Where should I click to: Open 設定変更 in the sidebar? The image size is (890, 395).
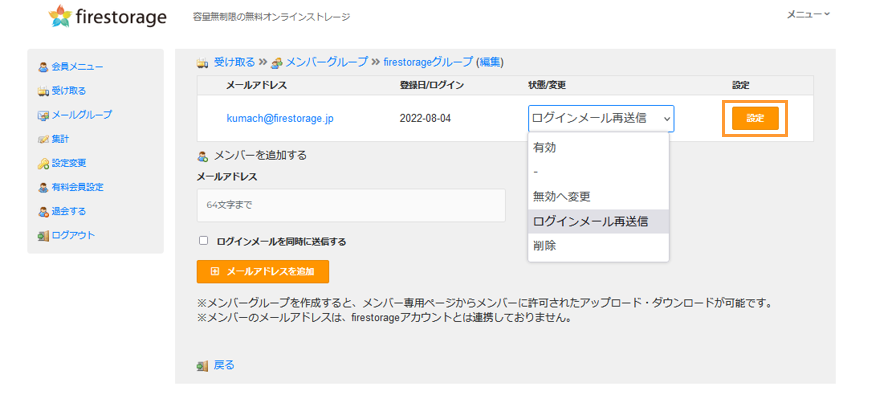[69, 163]
